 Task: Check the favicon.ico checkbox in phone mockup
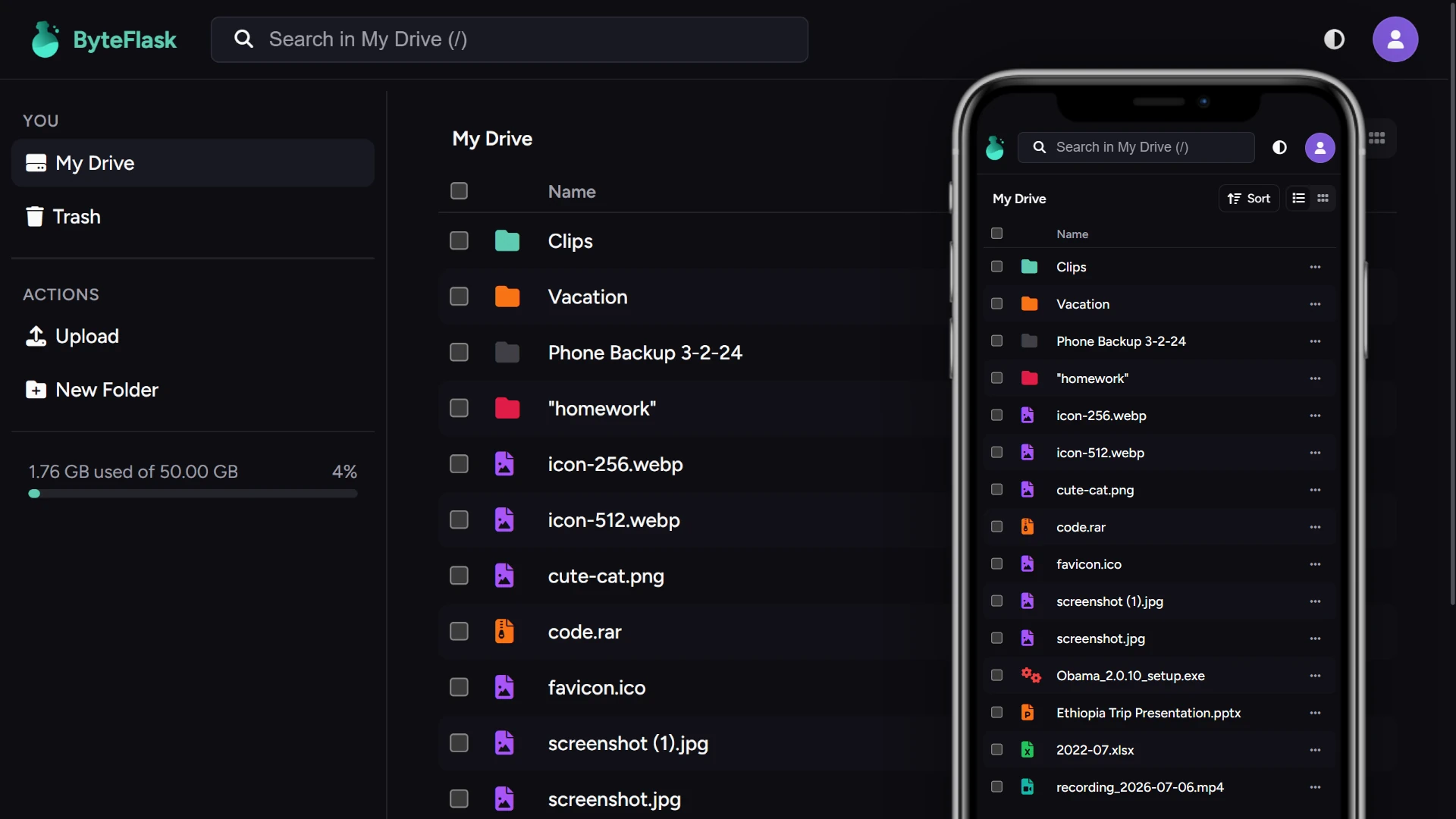tap(996, 564)
